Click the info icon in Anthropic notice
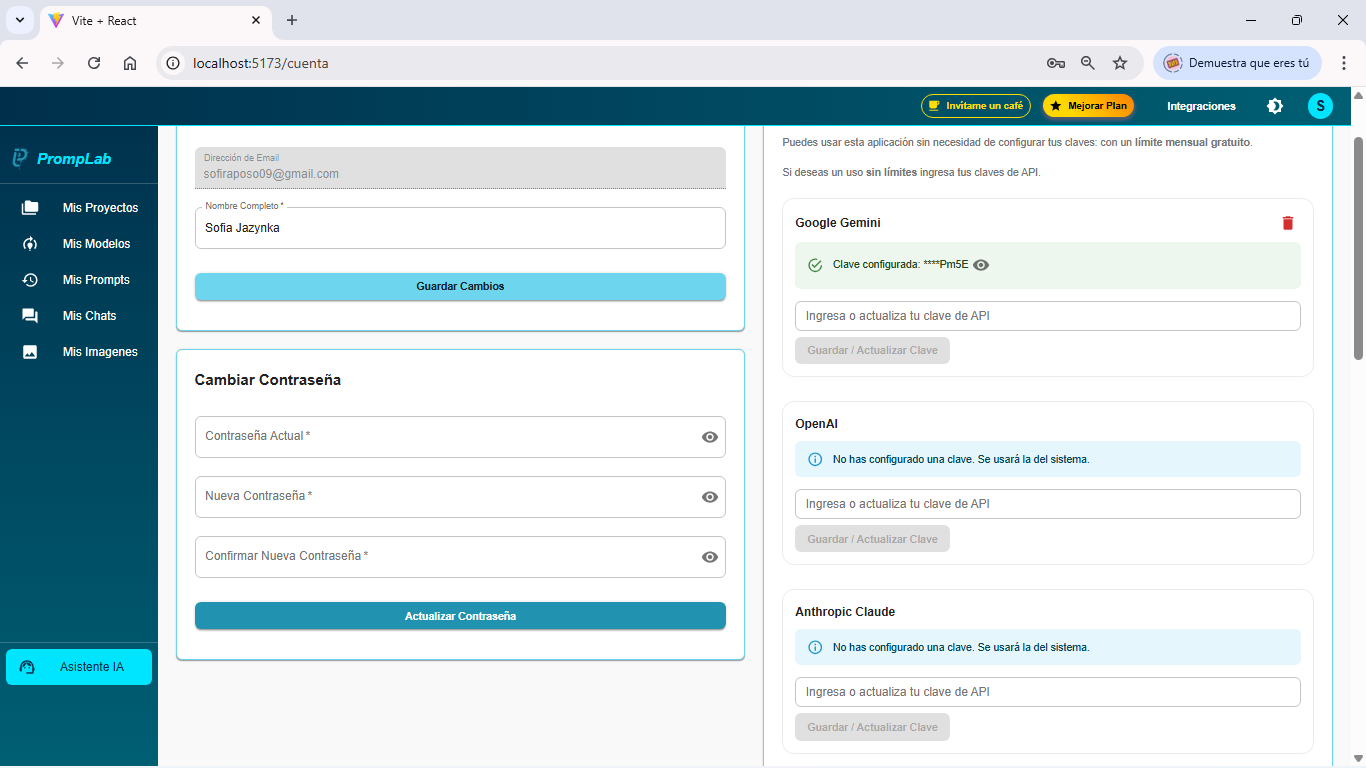Viewport: 1366px width, 768px height. pos(815,647)
